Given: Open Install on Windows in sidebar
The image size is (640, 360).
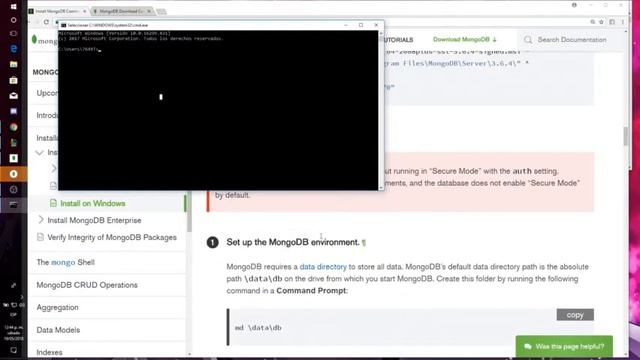Looking at the screenshot, I should coord(93,203).
